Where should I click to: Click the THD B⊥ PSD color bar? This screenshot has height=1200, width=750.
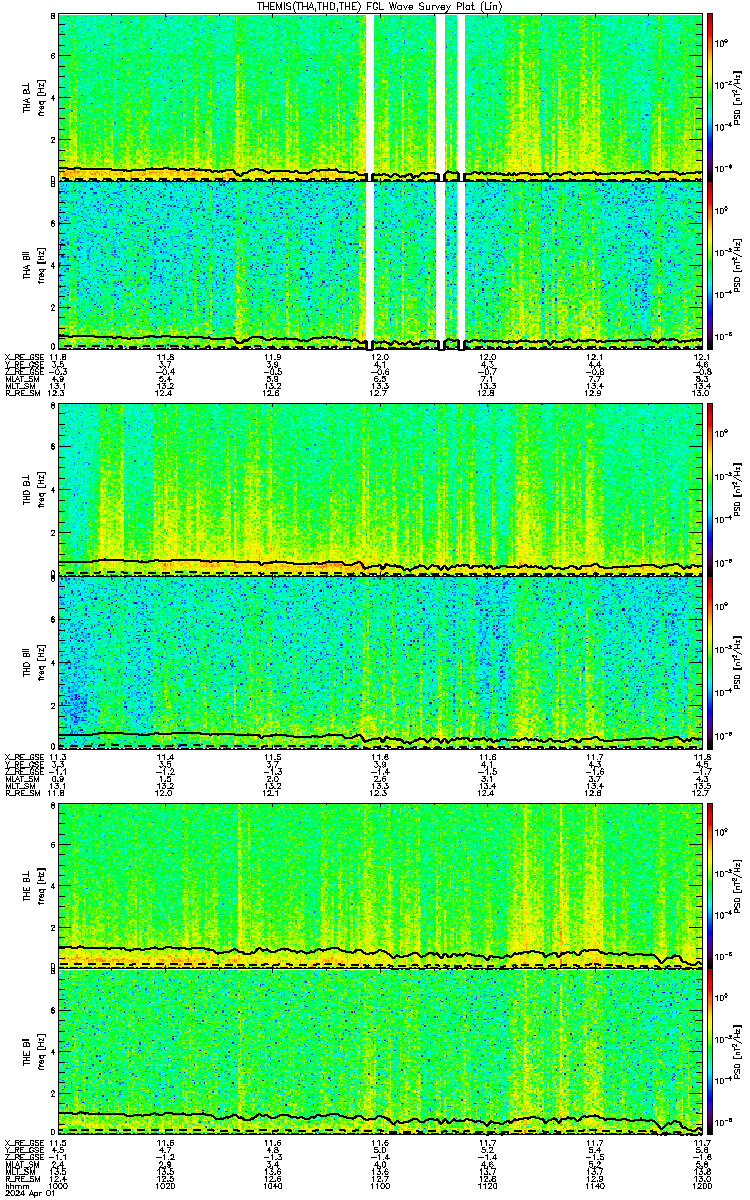click(x=710, y=489)
